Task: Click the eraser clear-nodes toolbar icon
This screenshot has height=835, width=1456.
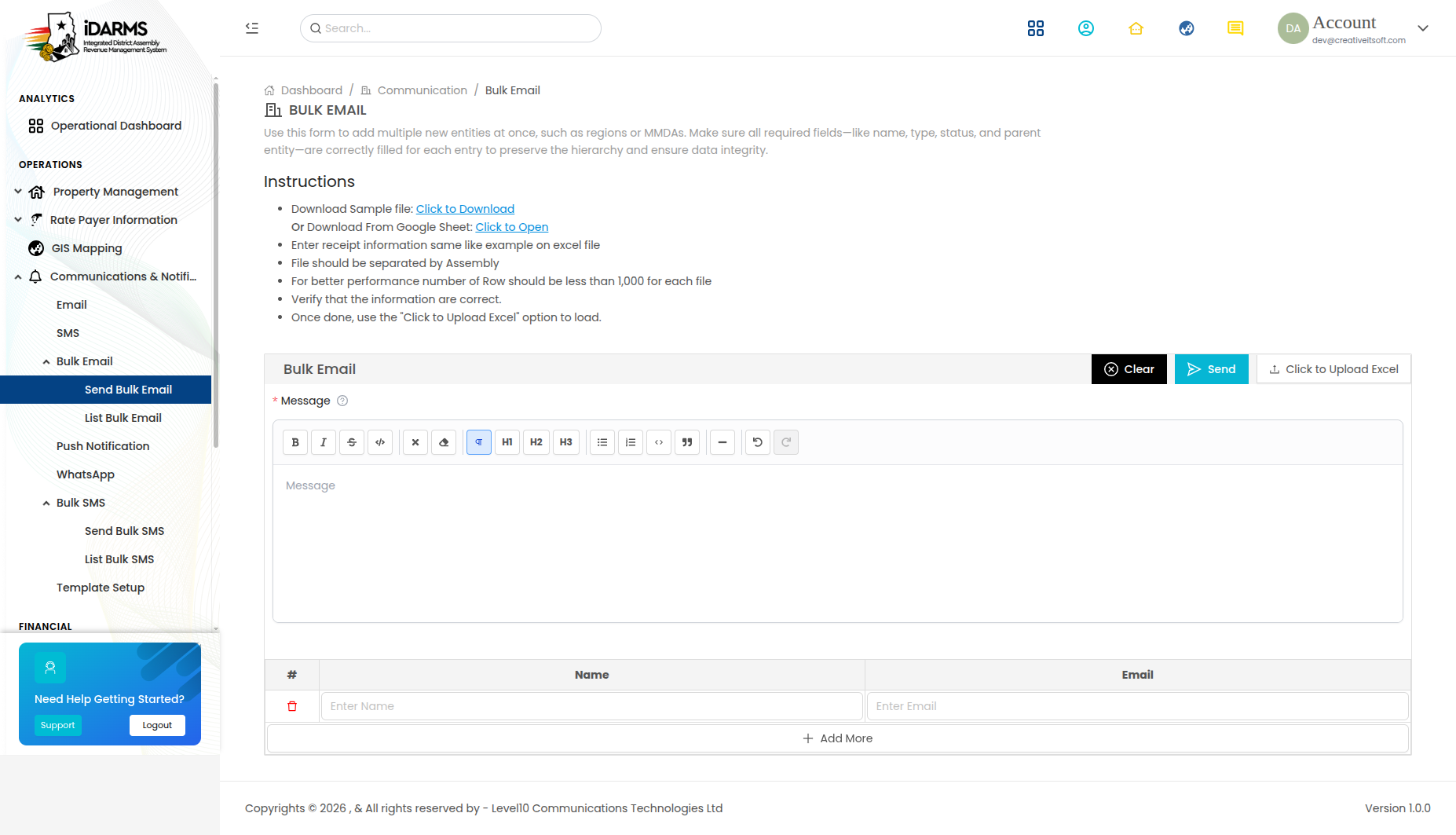Action: coord(444,442)
